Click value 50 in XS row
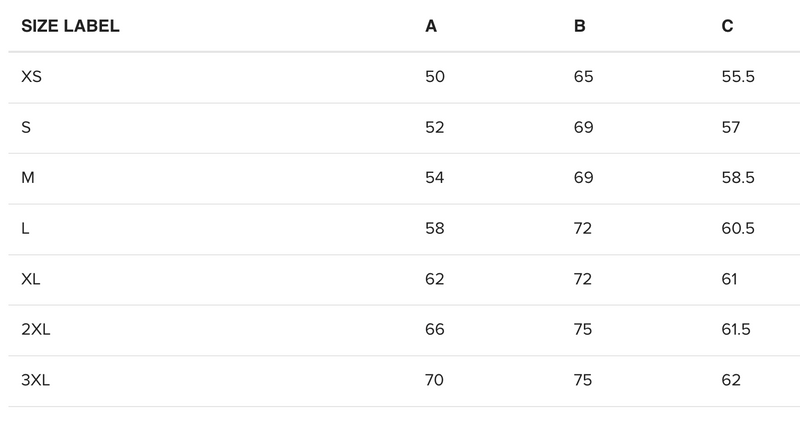800x424 pixels. click(x=435, y=77)
